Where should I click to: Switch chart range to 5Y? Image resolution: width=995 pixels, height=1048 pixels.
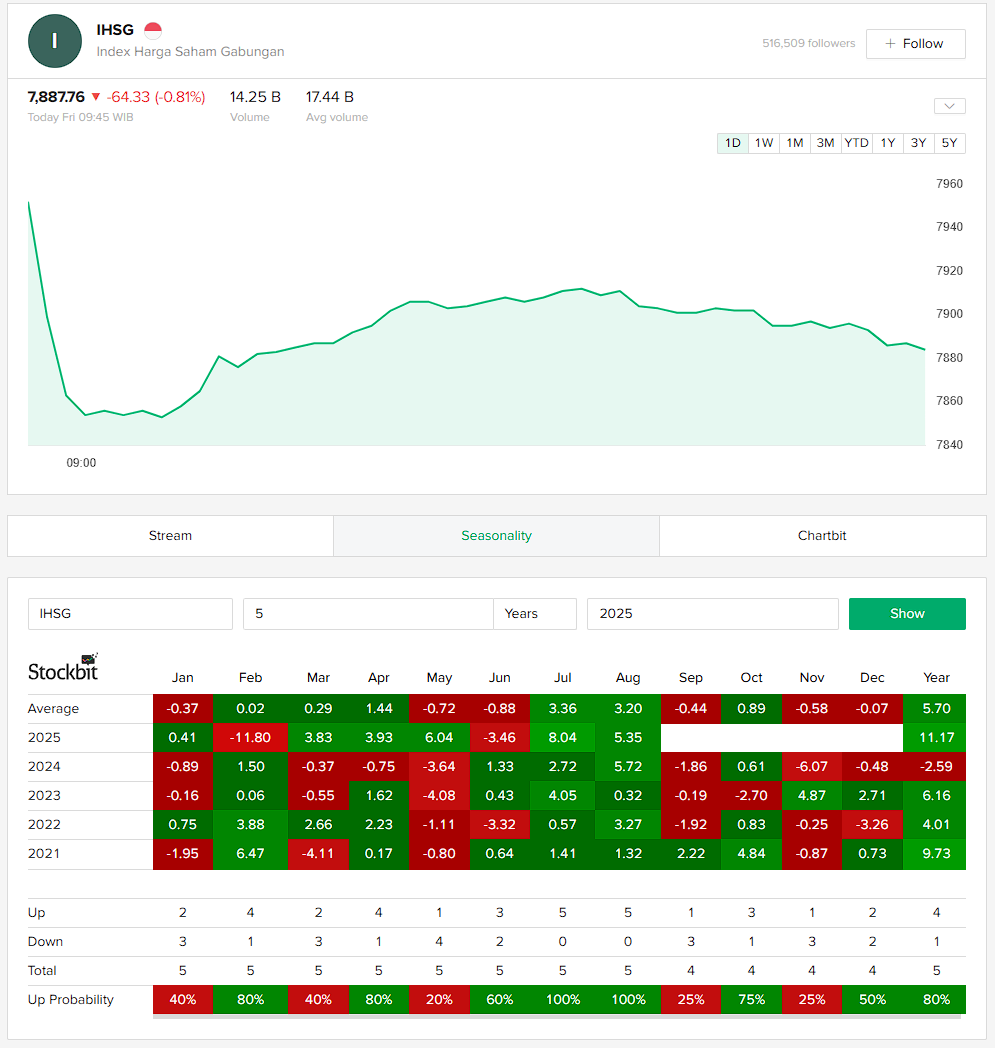coord(950,143)
